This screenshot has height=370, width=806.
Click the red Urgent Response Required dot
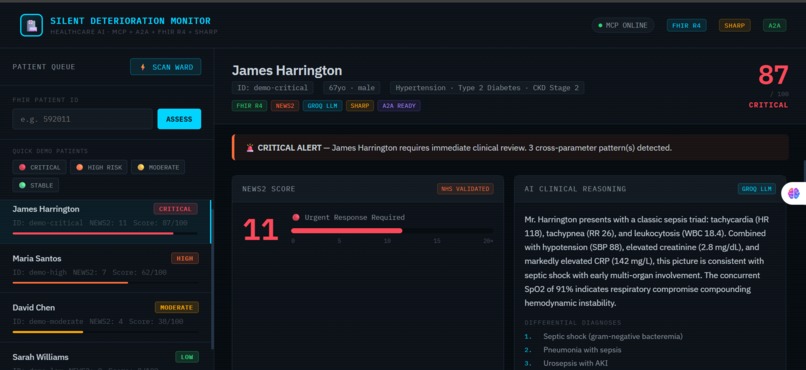[x=296, y=217]
